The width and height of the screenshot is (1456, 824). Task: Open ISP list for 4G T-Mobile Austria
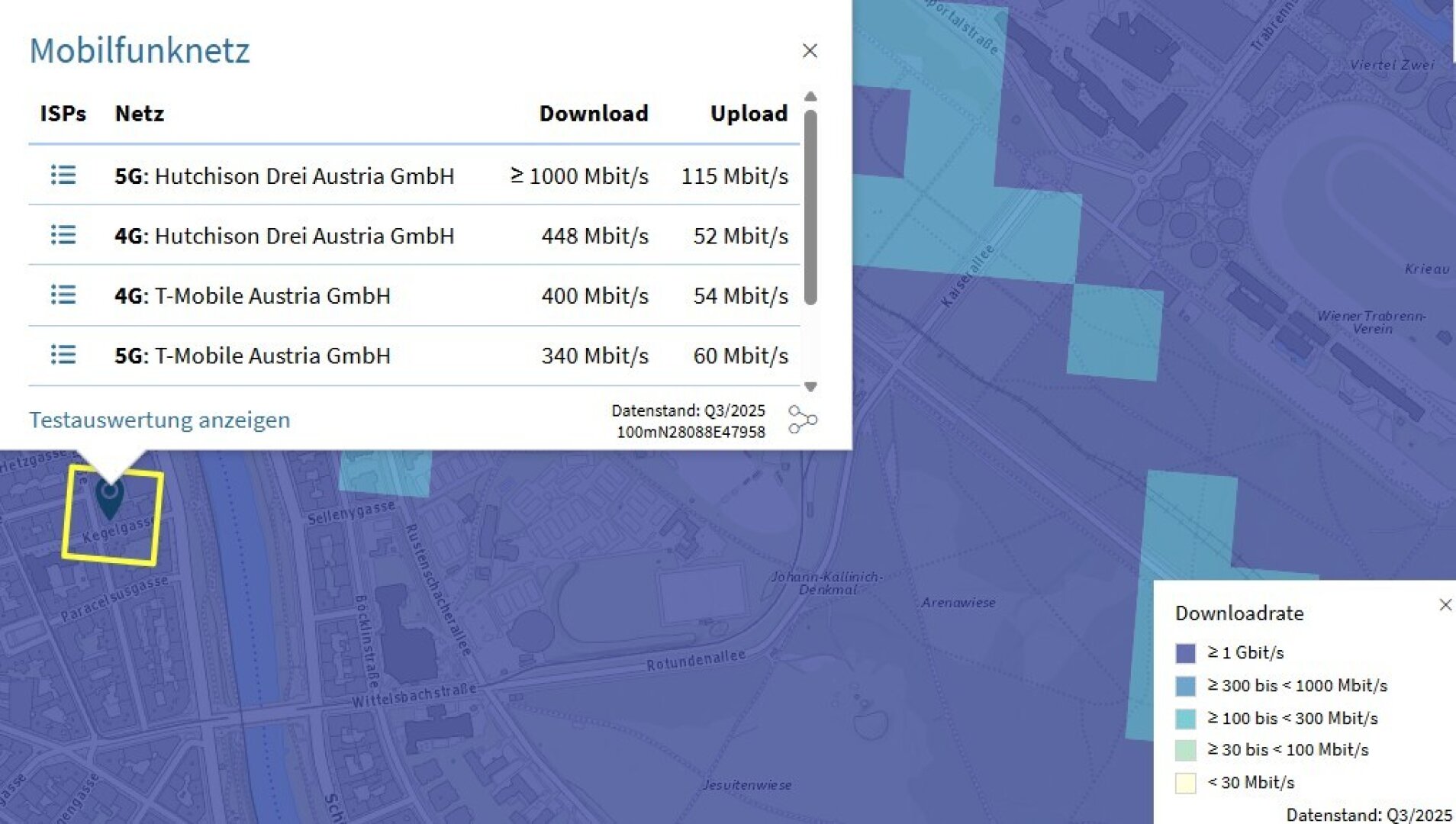pos(63,295)
